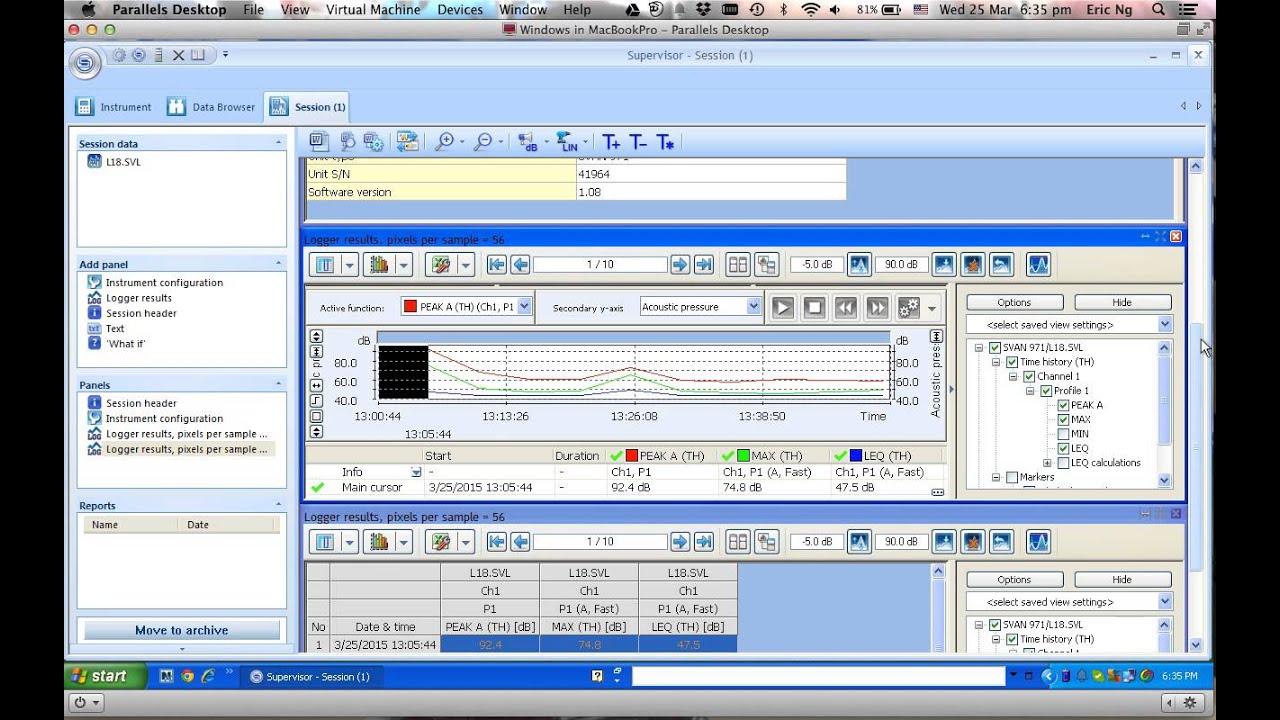Click the Hide button in chart panel
The image size is (1280, 720).
pyautogui.click(x=1122, y=302)
